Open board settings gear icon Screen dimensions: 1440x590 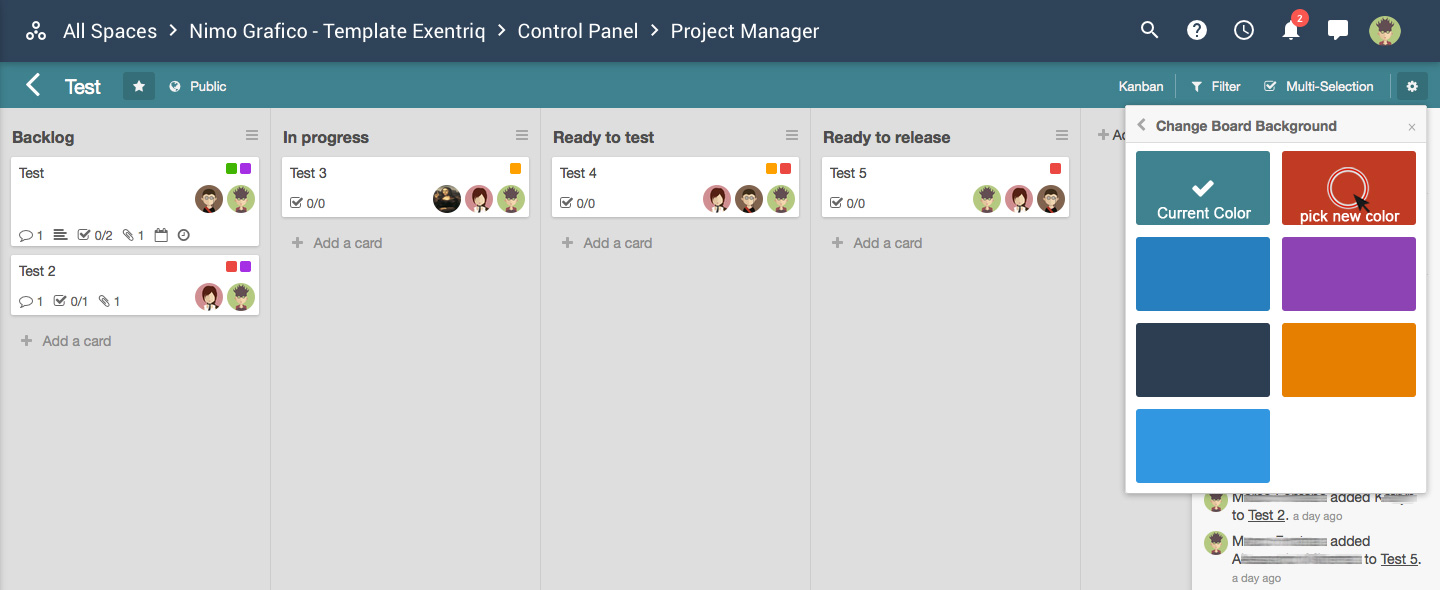click(1412, 86)
